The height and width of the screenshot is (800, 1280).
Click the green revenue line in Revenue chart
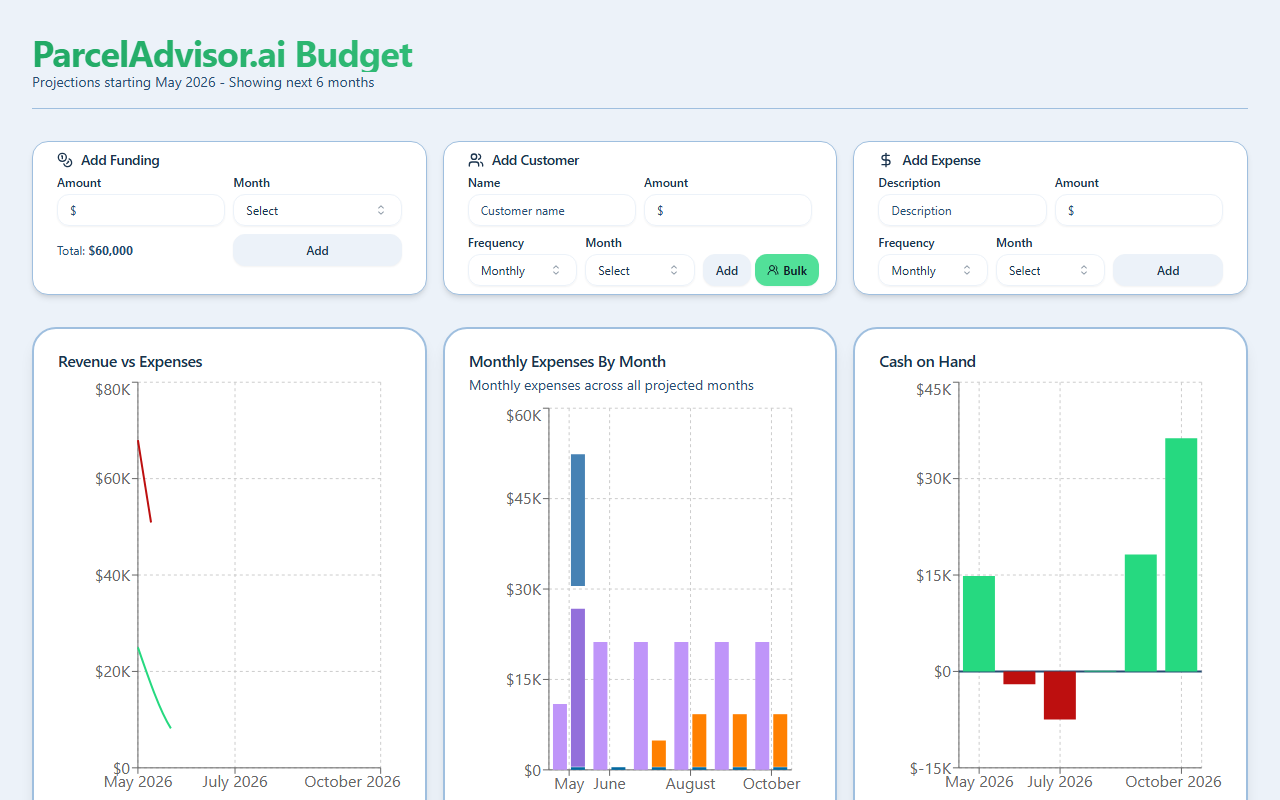[153, 690]
